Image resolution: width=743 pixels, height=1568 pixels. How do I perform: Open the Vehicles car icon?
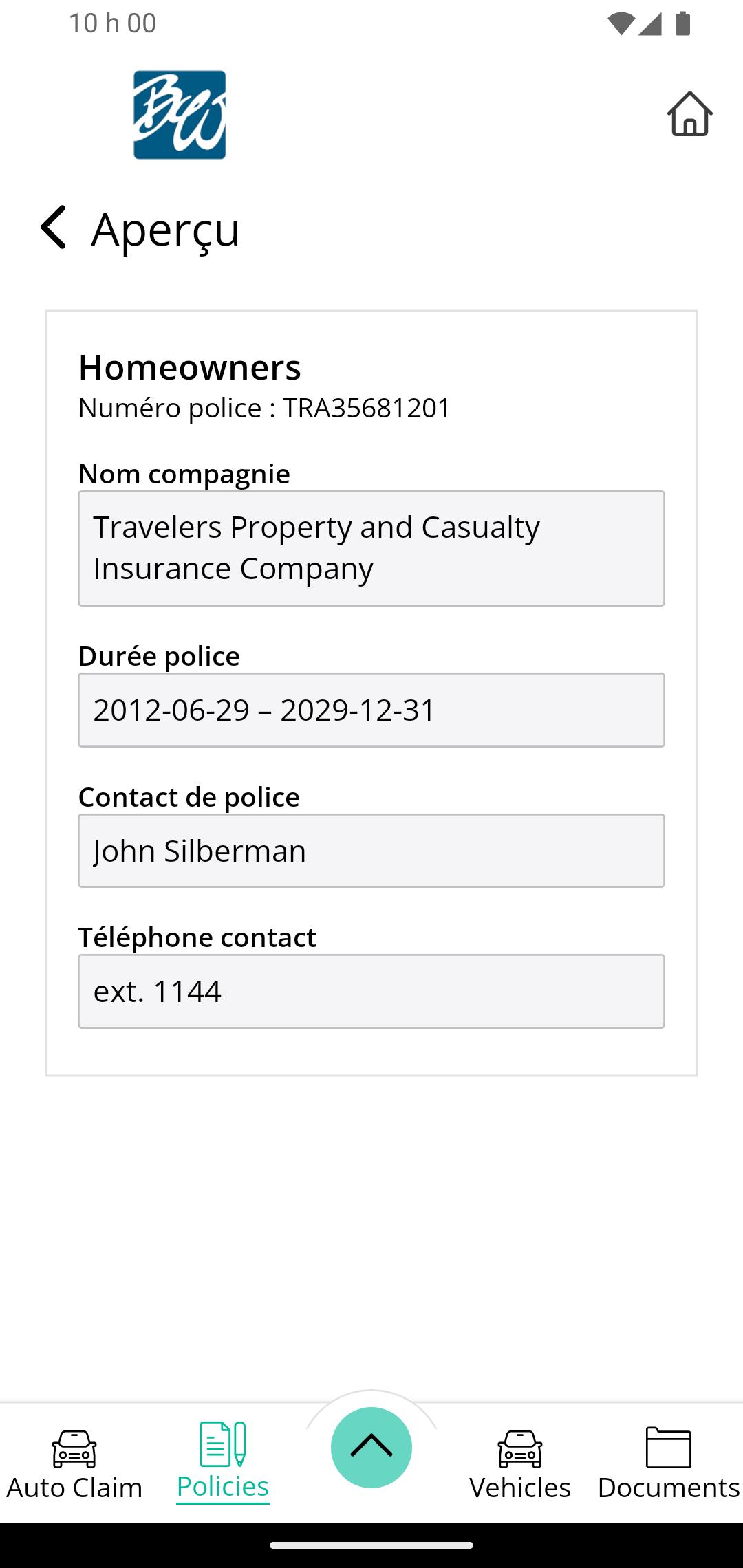pyautogui.click(x=520, y=1448)
